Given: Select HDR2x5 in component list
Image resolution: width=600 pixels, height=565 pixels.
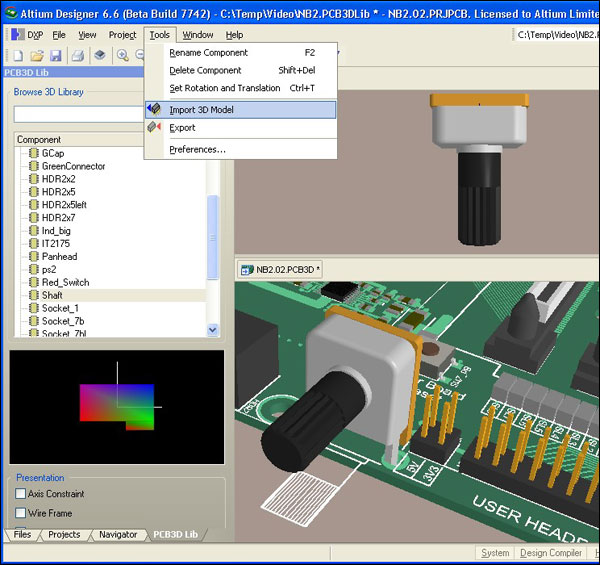Looking at the screenshot, I should (x=59, y=192).
